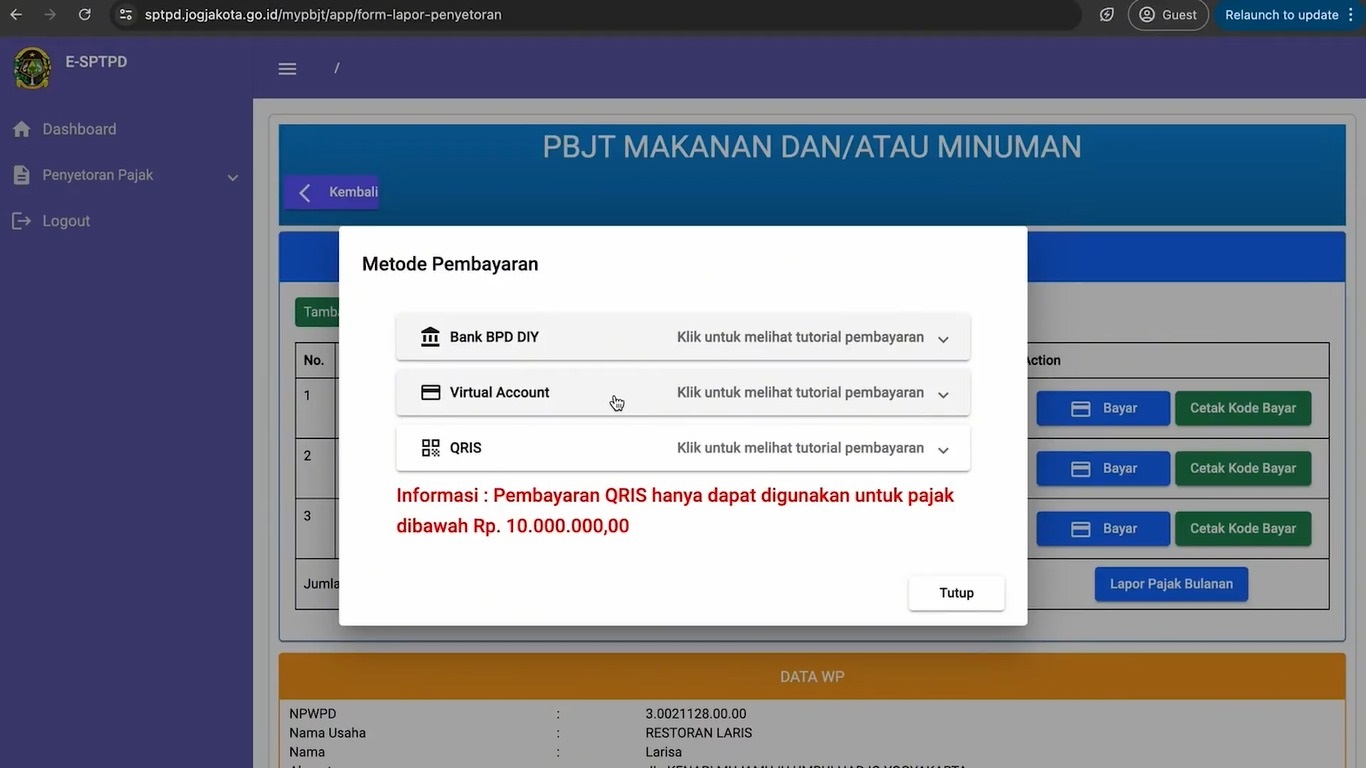
Task: Expand QRIS payment tutorial
Action: coord(683,448)
